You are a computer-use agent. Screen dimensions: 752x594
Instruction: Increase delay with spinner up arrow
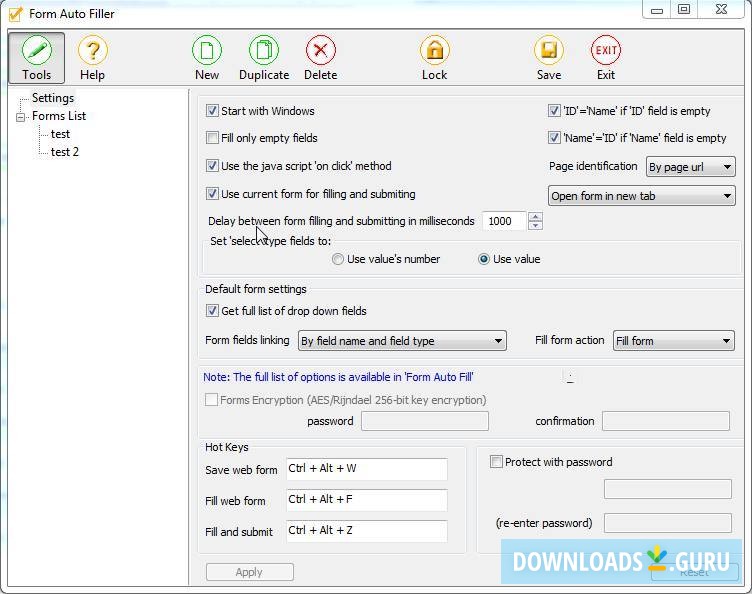click(x=535, y=216)
